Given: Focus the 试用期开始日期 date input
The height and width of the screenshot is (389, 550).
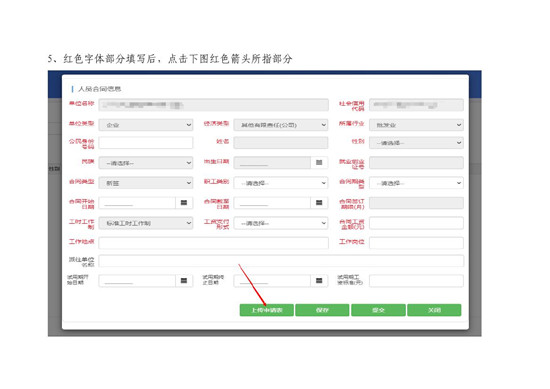Looking at the screenshot, I should 137,281.
